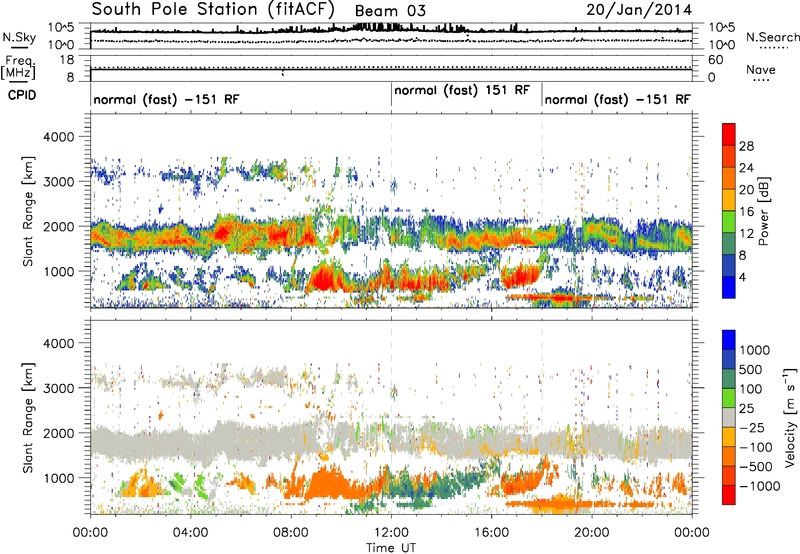
Task: Click the '3000' tick in the velocity panel
Action: tap(58, 388)
